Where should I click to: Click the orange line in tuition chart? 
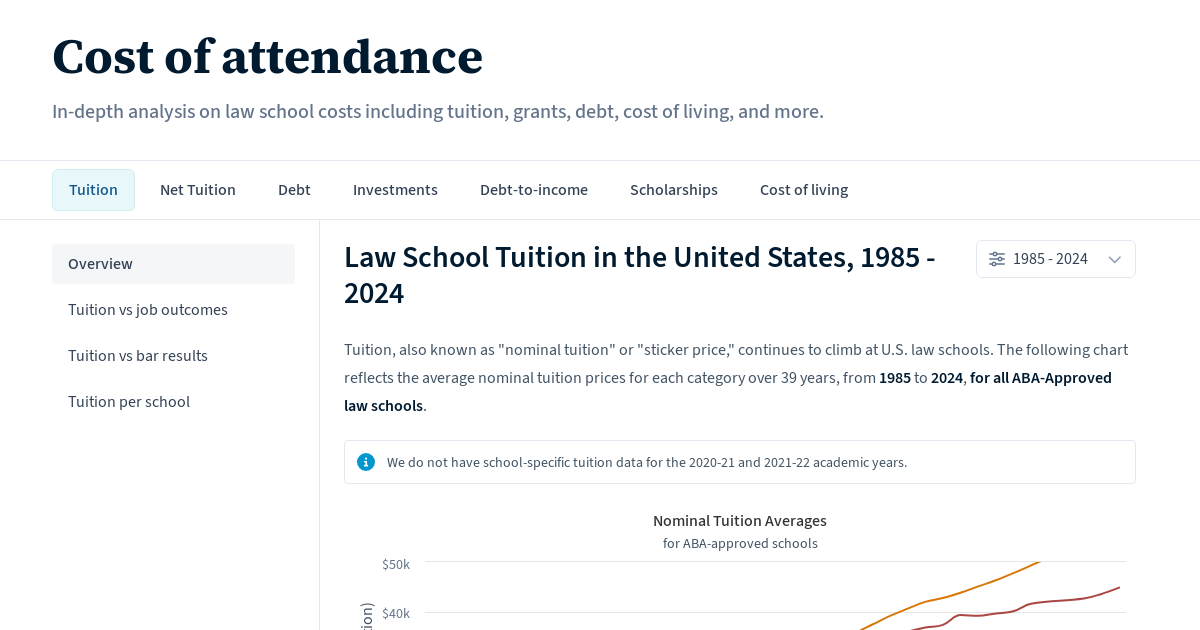click(x=948, y=597)
